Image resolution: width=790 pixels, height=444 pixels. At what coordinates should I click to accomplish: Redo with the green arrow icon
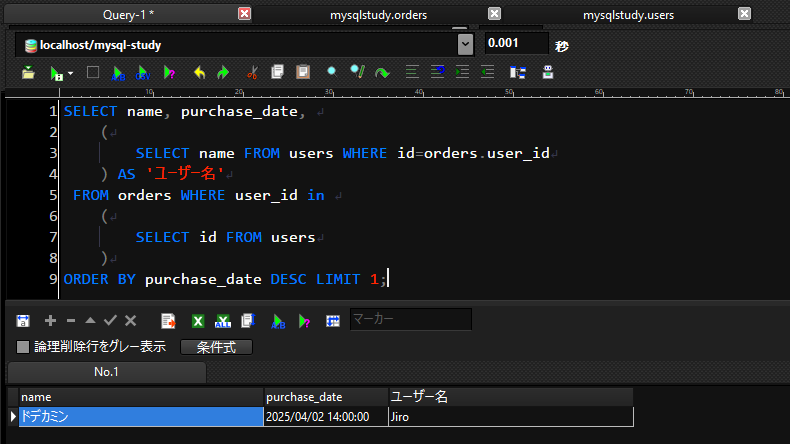pos(223,73)
